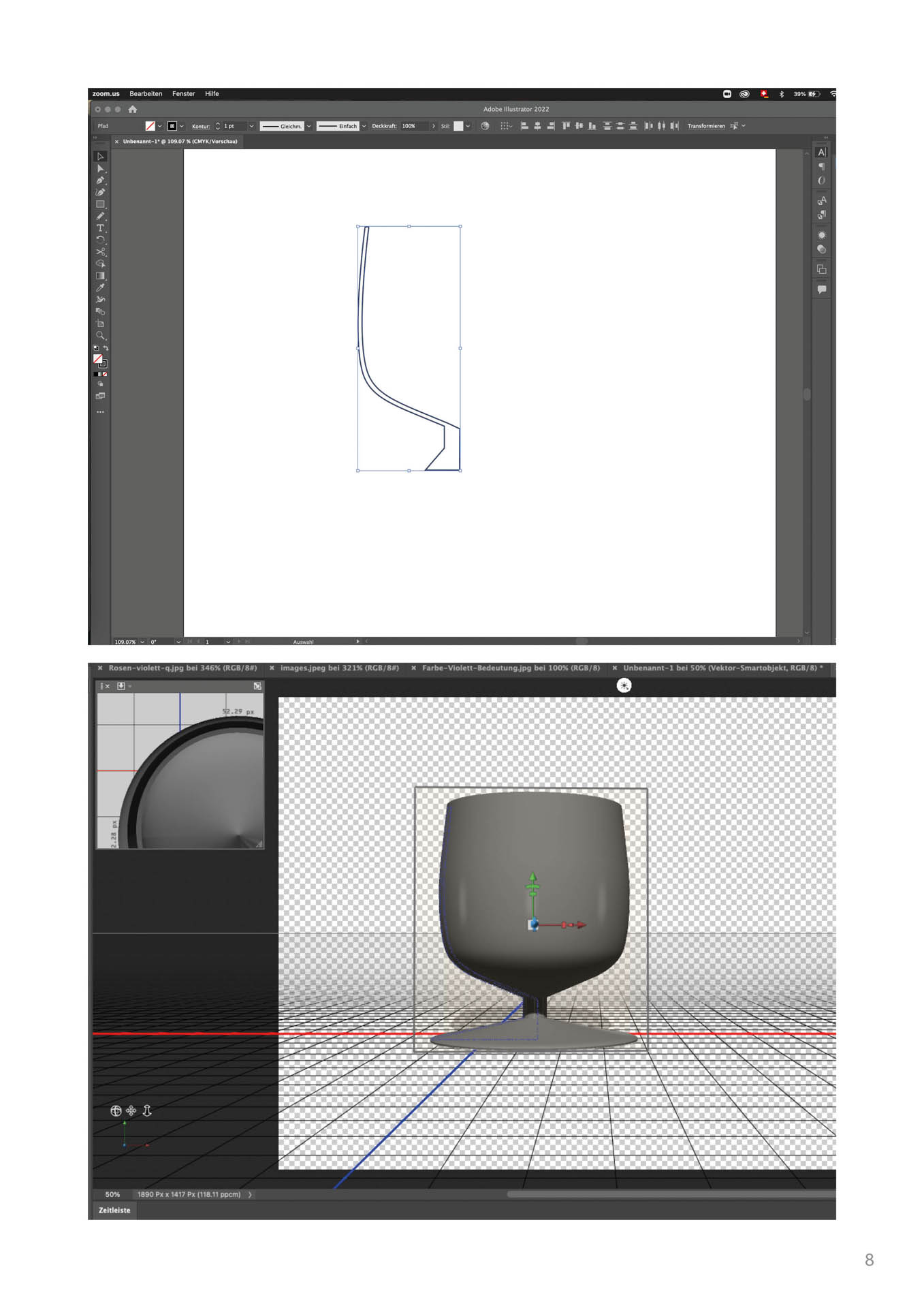Open the Fenster menu
This screenshot has width=924, height=1308.
tap(183, 94)
